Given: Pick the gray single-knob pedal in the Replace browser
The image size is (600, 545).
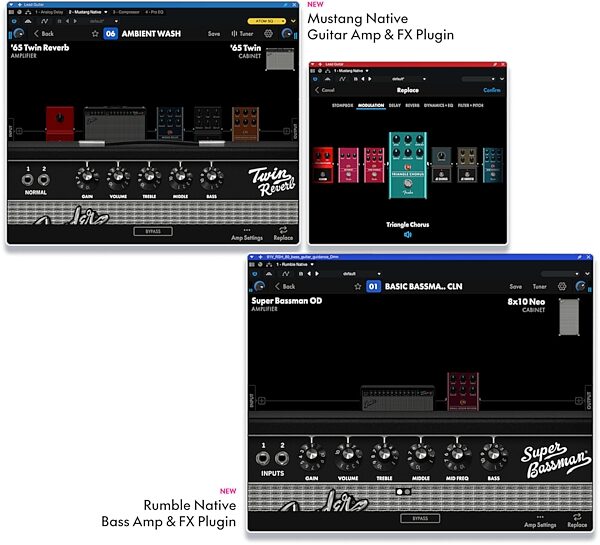Looking at the screenshot, I should 441,165.
